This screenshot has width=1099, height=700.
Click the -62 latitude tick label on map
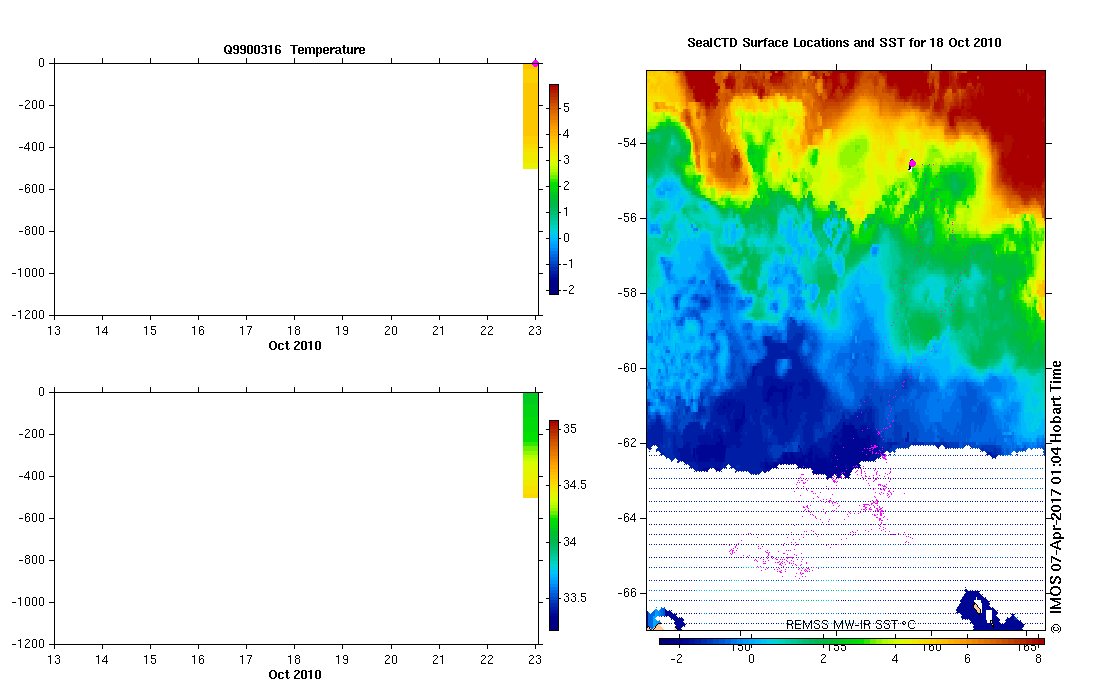(x=630, y=443)
